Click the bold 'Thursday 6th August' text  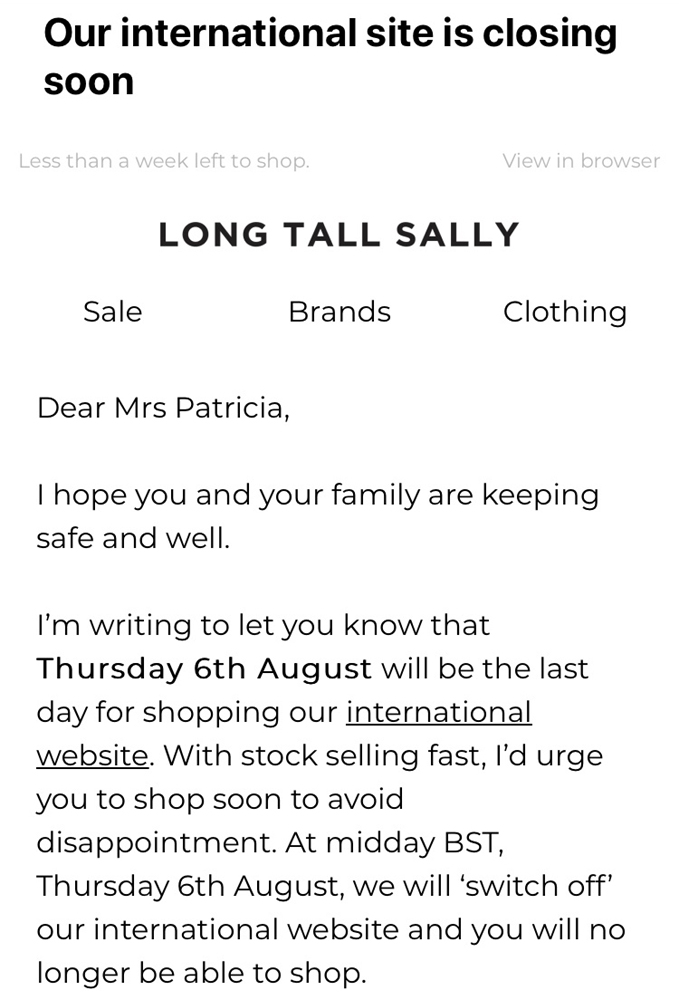point(204,669)
